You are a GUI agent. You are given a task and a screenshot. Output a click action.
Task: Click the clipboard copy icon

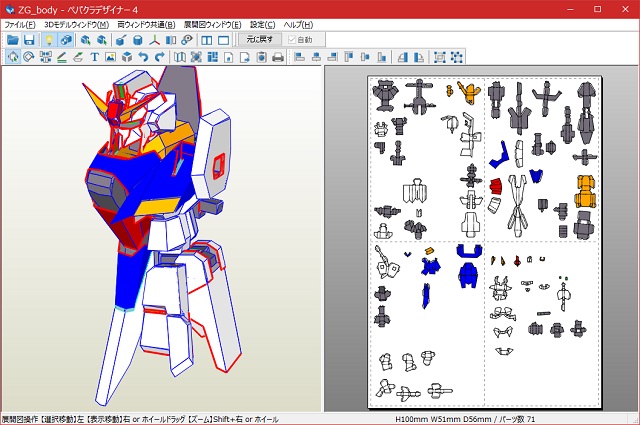(261, 57)
